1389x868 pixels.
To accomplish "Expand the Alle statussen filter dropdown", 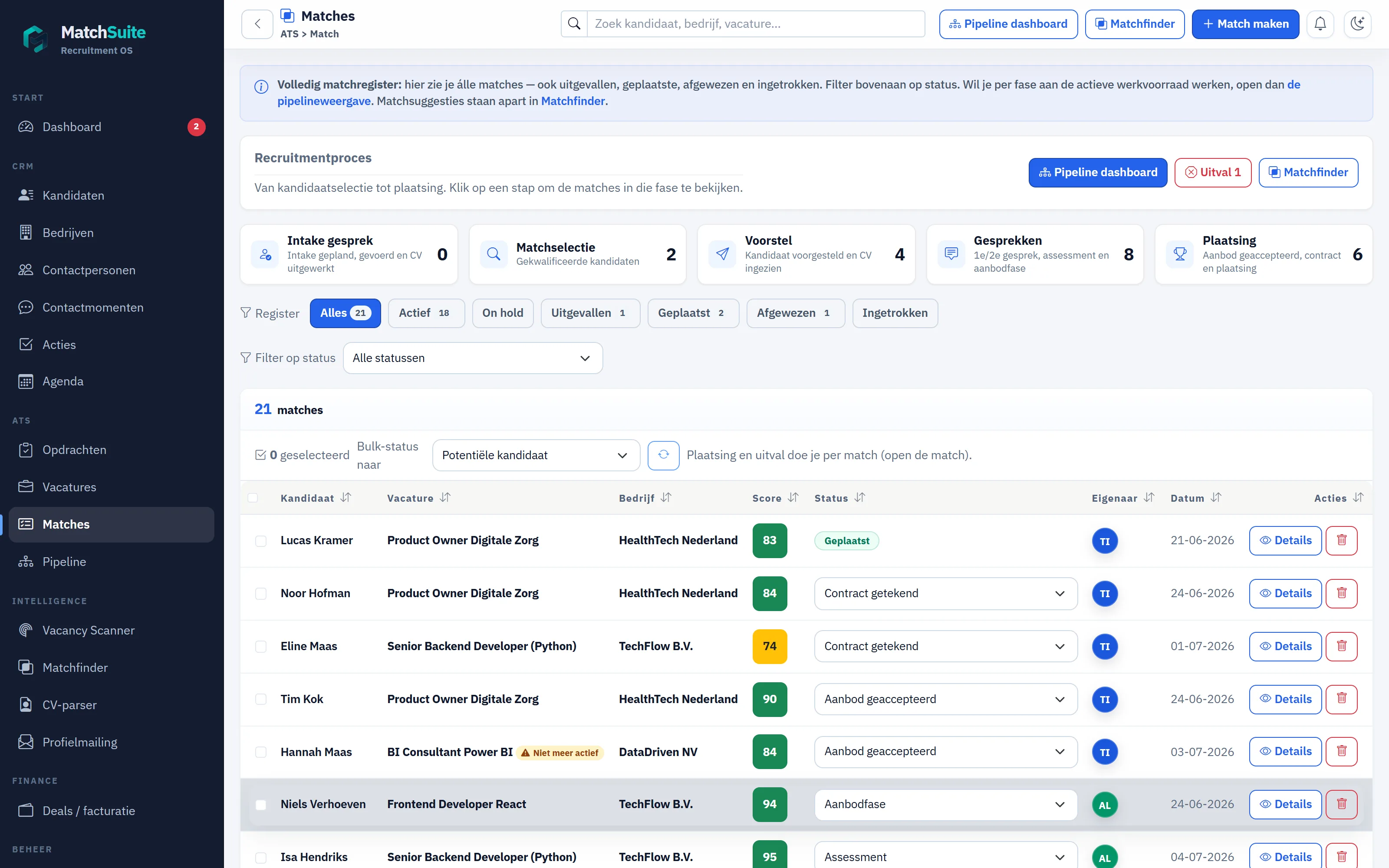I will pos(473,358).
